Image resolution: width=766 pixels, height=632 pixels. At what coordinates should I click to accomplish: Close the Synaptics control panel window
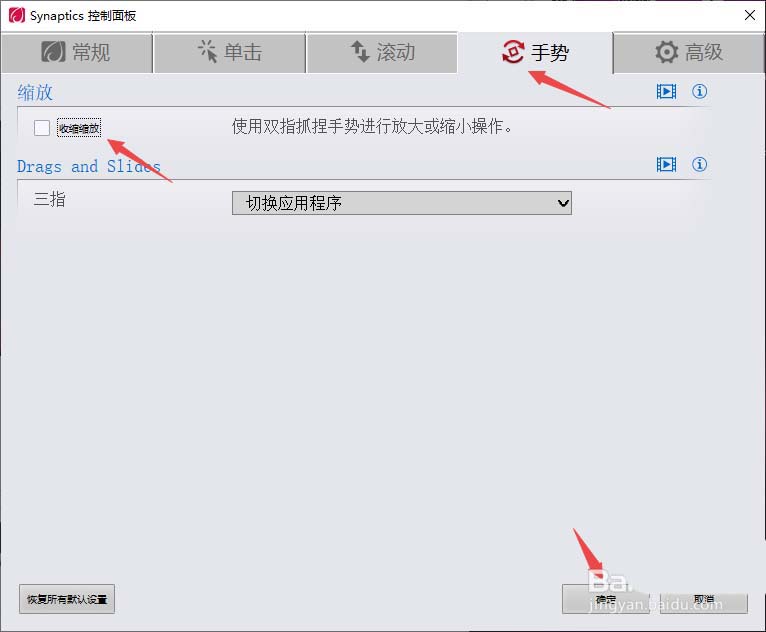750,15
